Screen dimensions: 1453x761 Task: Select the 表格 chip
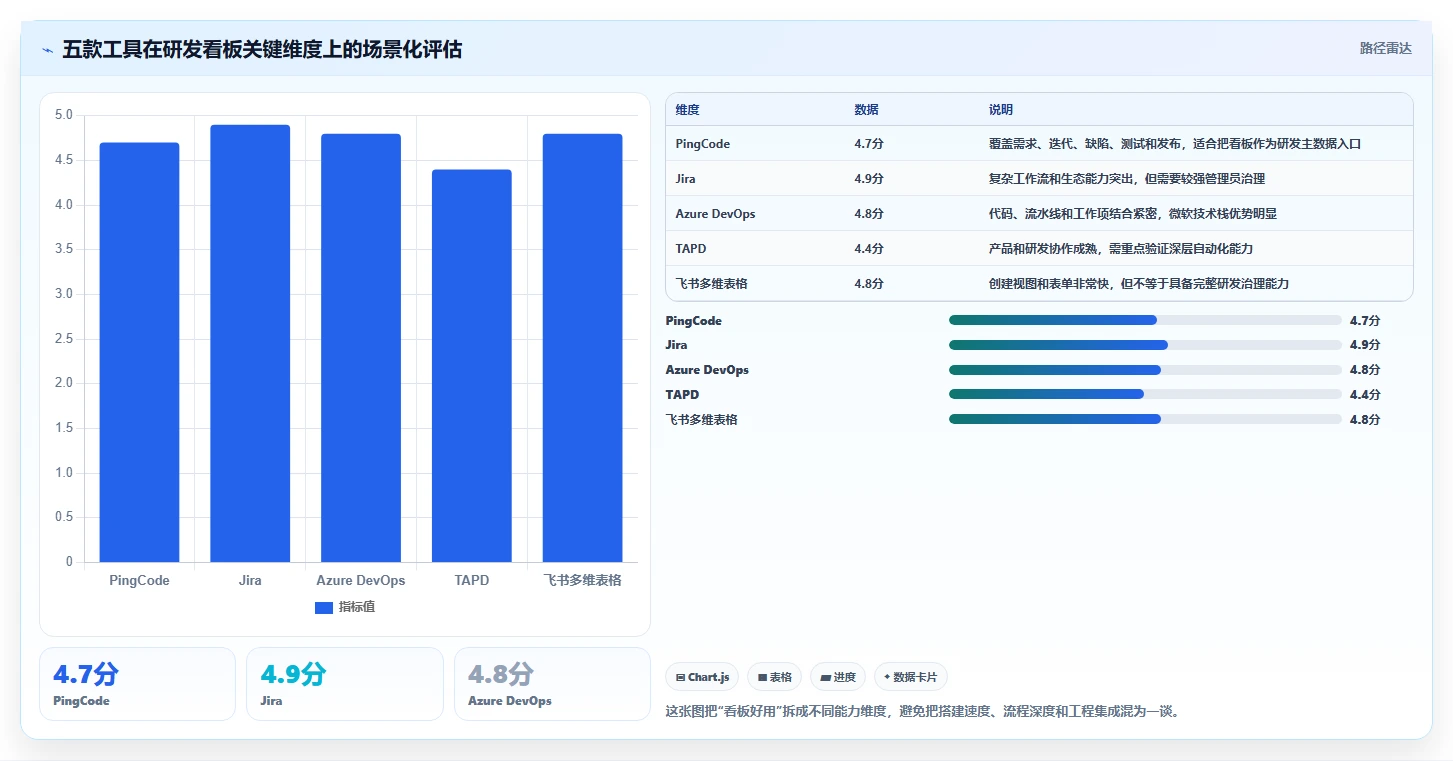click(x=774, y=677)
